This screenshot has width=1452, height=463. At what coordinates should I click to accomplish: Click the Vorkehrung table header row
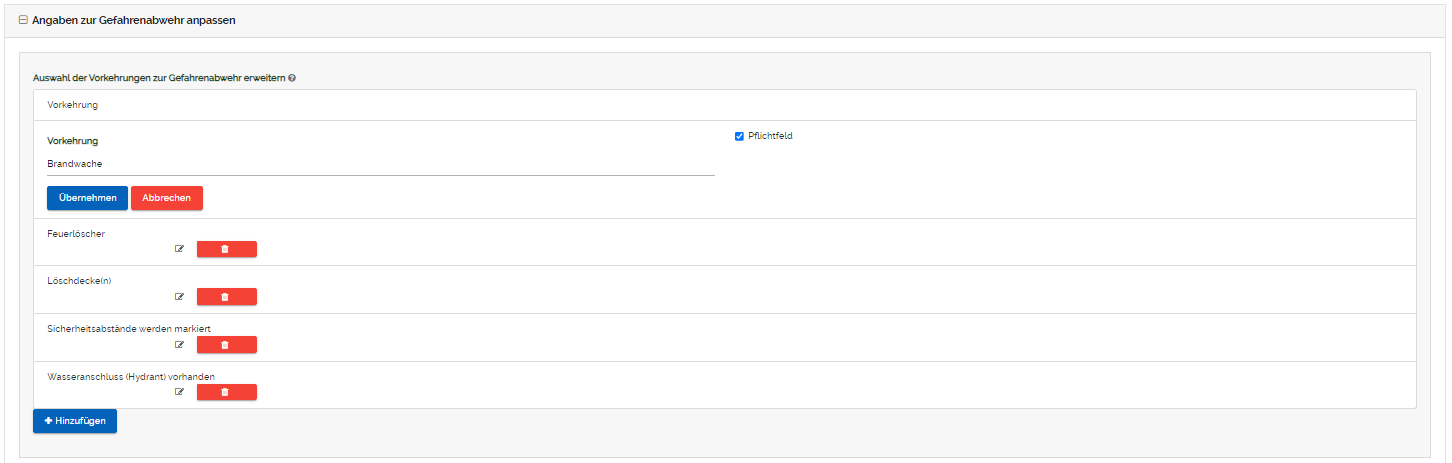pos(72,104)
